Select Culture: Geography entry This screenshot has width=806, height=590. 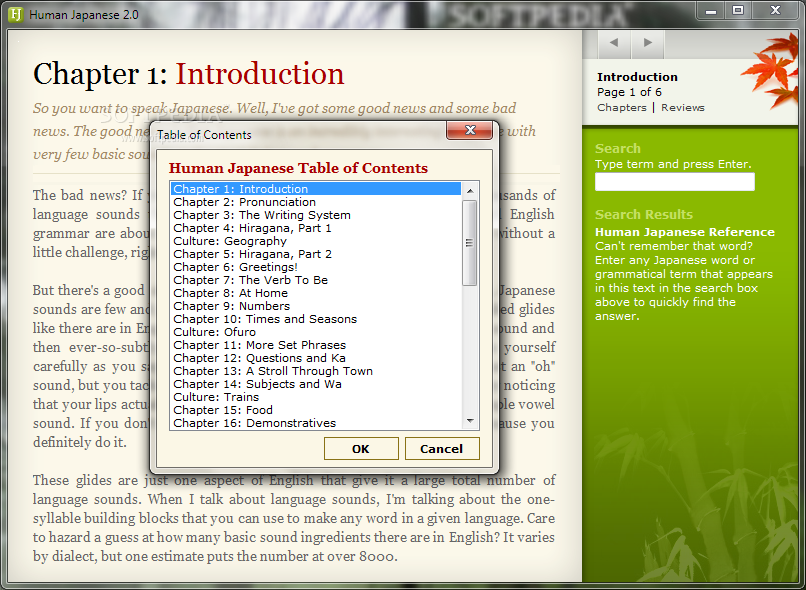(316, 241)
